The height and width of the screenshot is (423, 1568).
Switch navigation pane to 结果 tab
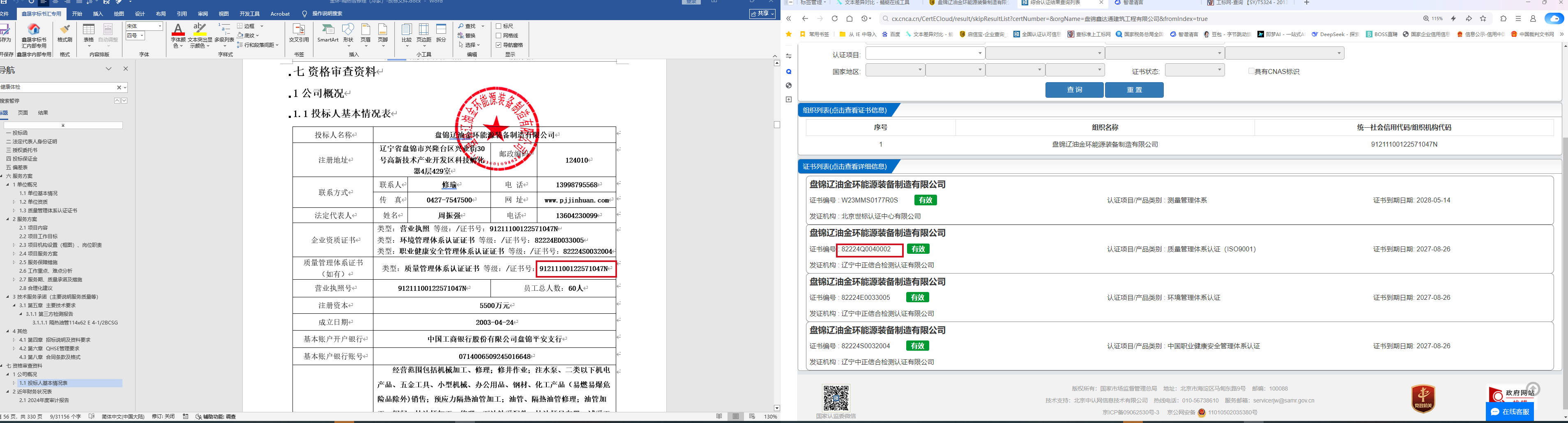click(43, 113)
